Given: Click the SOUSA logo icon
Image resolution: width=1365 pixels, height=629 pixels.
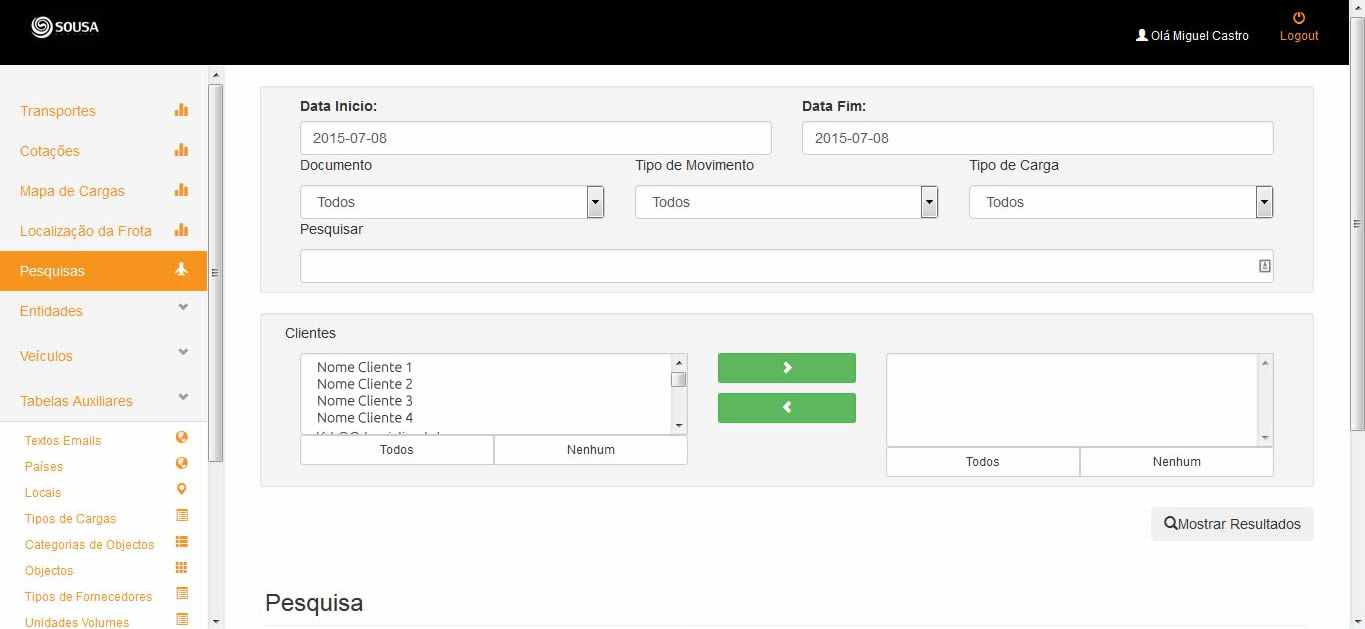Looking at the screenshot, I should pos(42,27).
